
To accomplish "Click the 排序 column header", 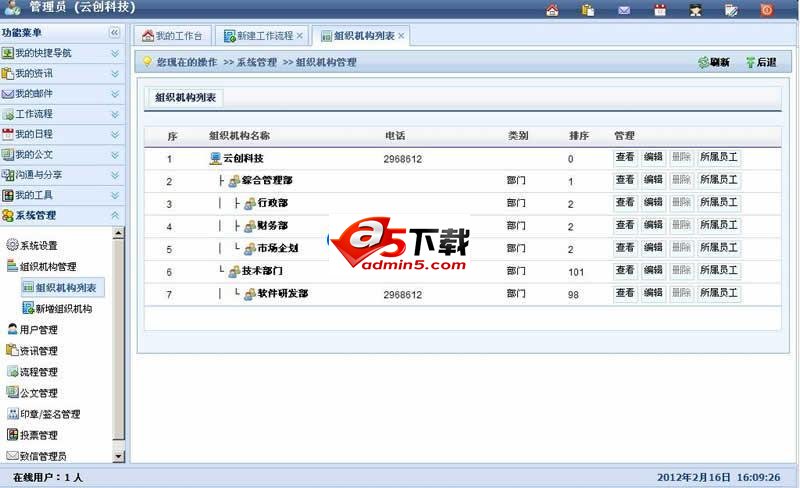I will pyautogui.click(x=579, y=136).
